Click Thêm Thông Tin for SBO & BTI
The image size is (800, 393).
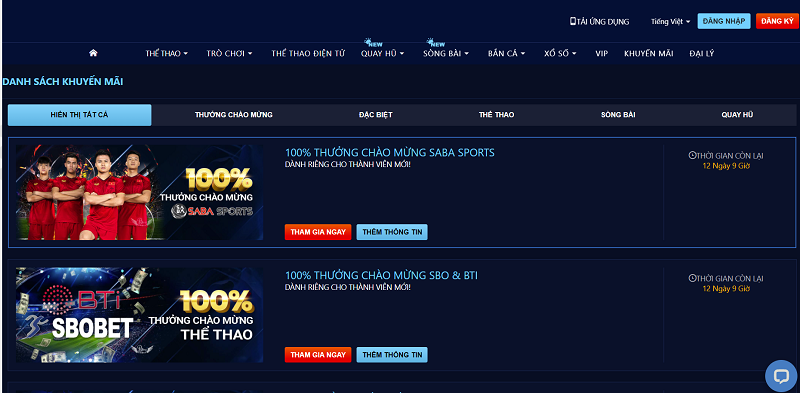point(392,355)
